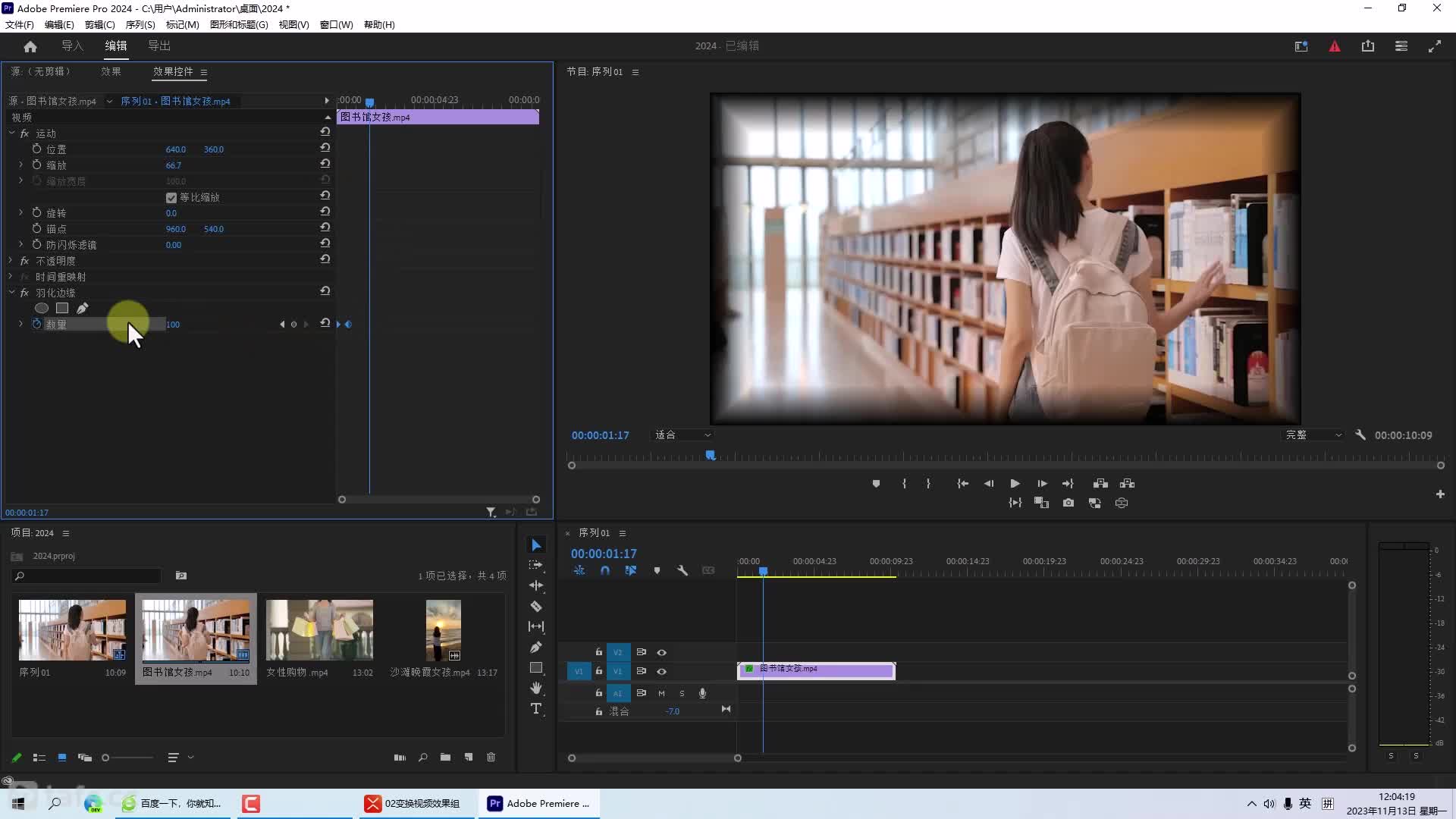Click free draw bezier mask pen
The width and height of the screenshot is (1456, 819).
point(82,308)
